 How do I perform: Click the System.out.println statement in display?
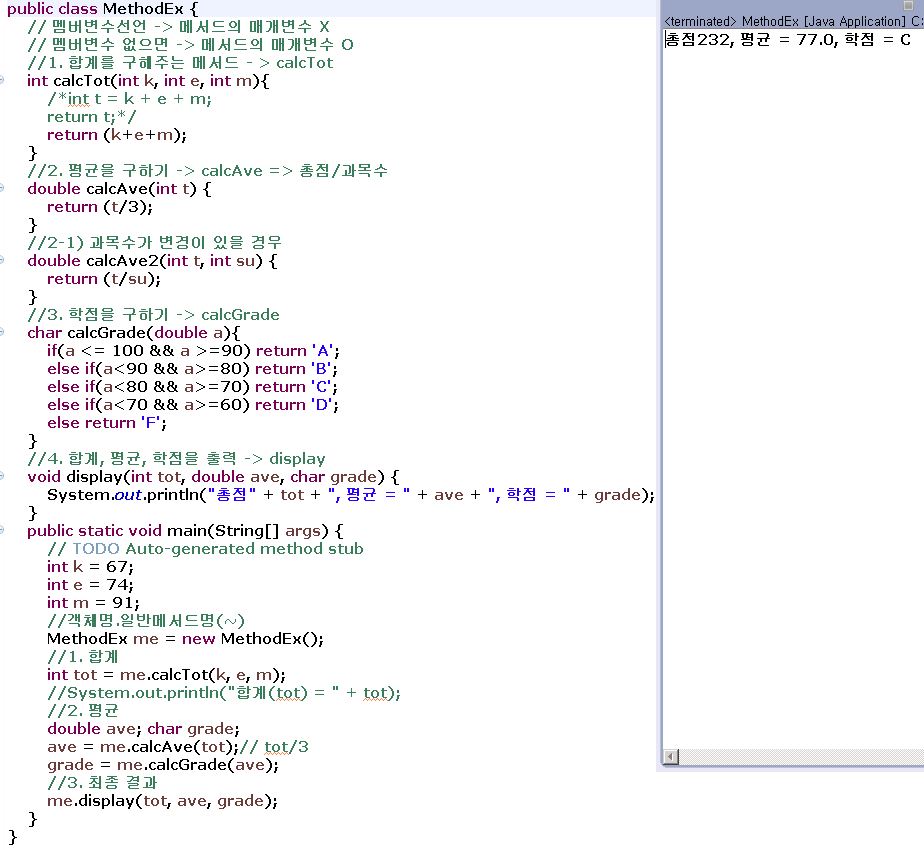tap(351, 495)
